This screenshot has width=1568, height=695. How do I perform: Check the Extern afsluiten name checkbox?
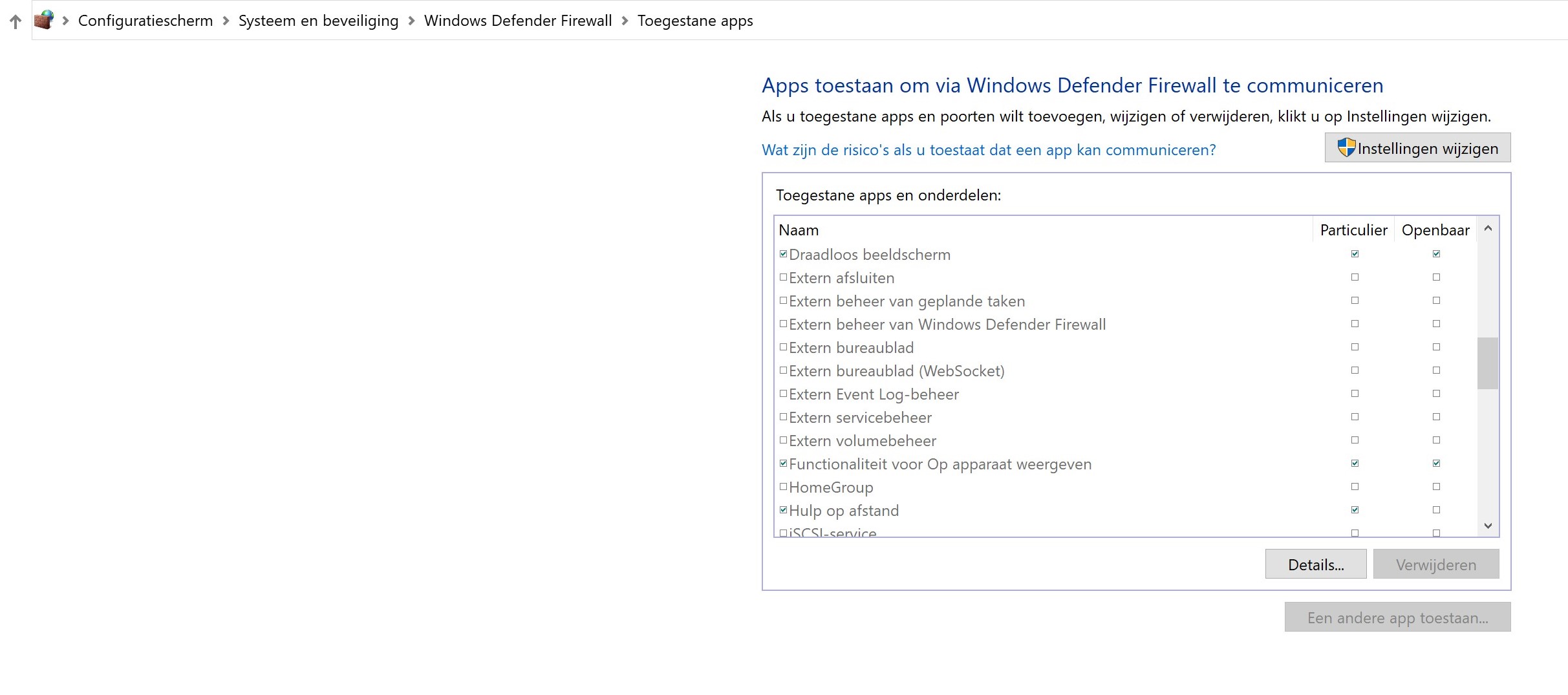point(783,277)
